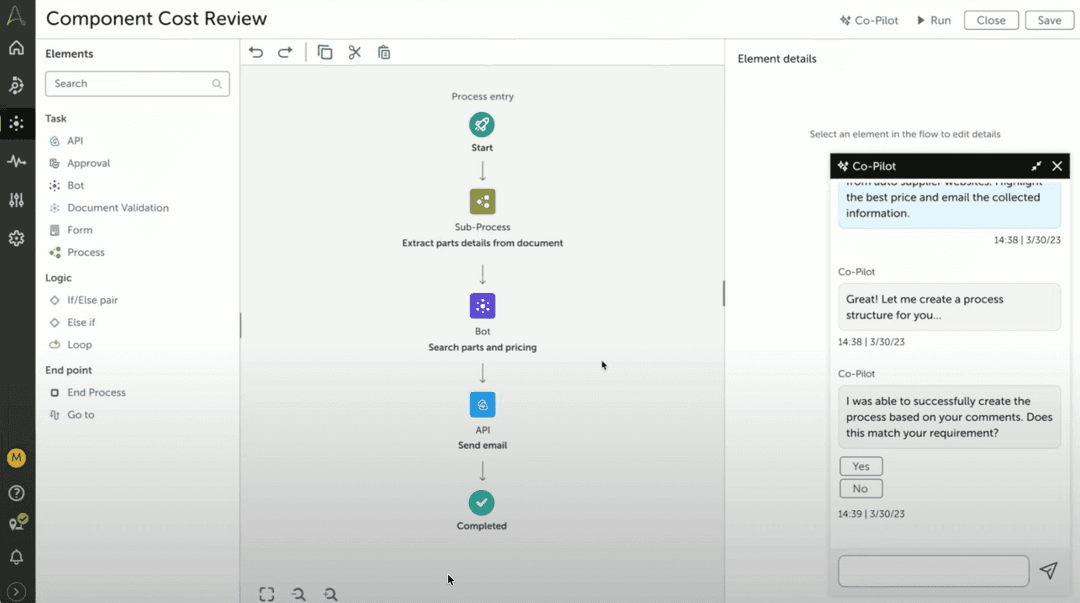Pick the Loop logic element
Viewport: 1080px width, 603px height.
point(70,345)
